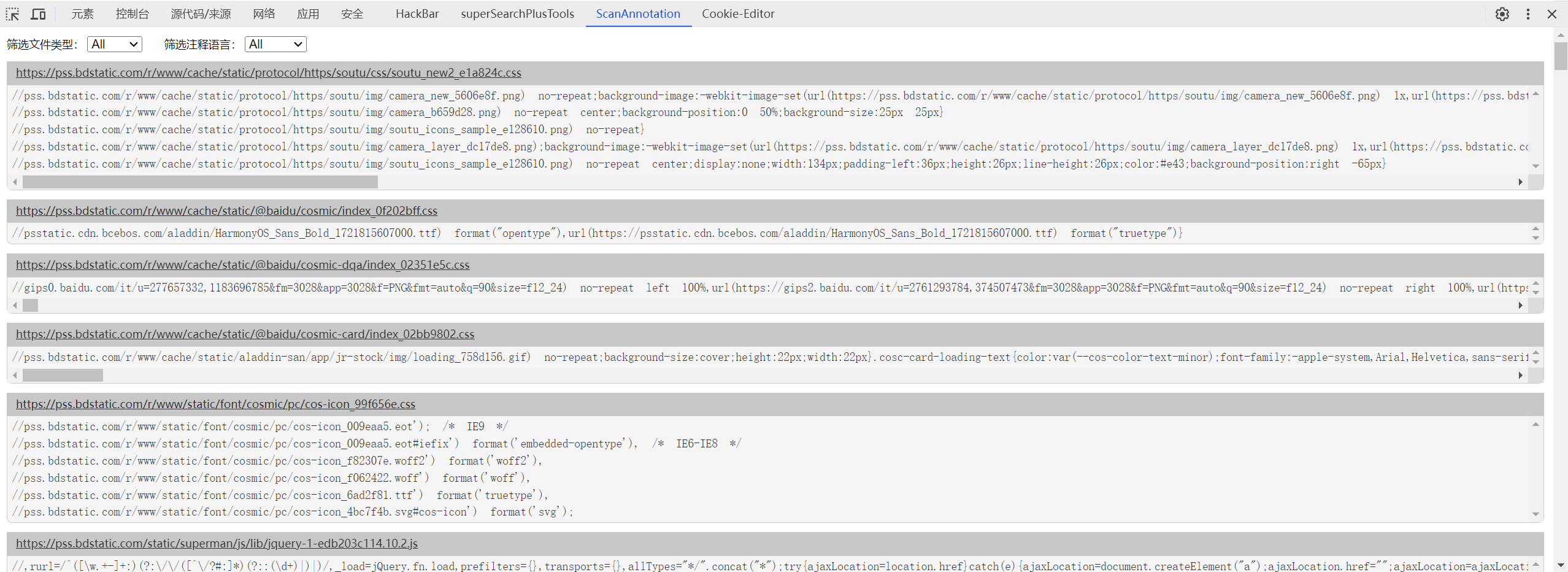Click the inspect element picker icon
The image size is (1568, 572).
pos(12,14)
